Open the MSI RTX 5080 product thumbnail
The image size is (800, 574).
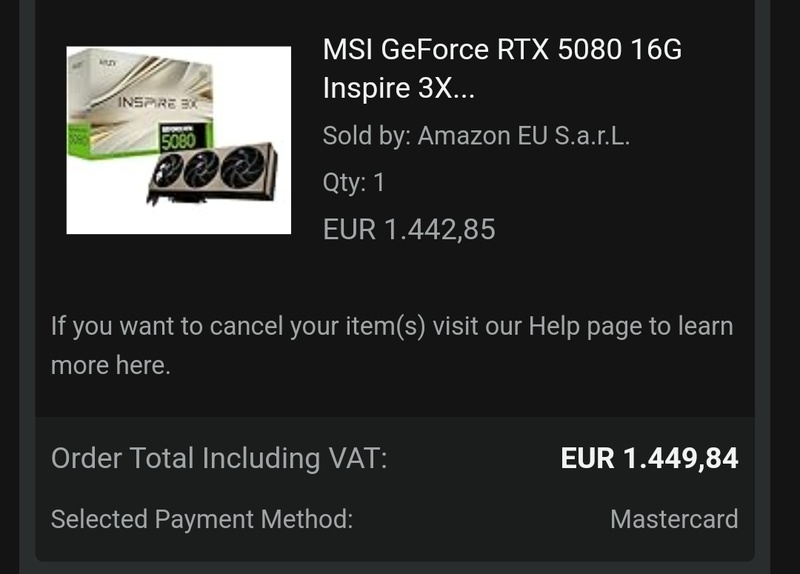coord(178,140)
